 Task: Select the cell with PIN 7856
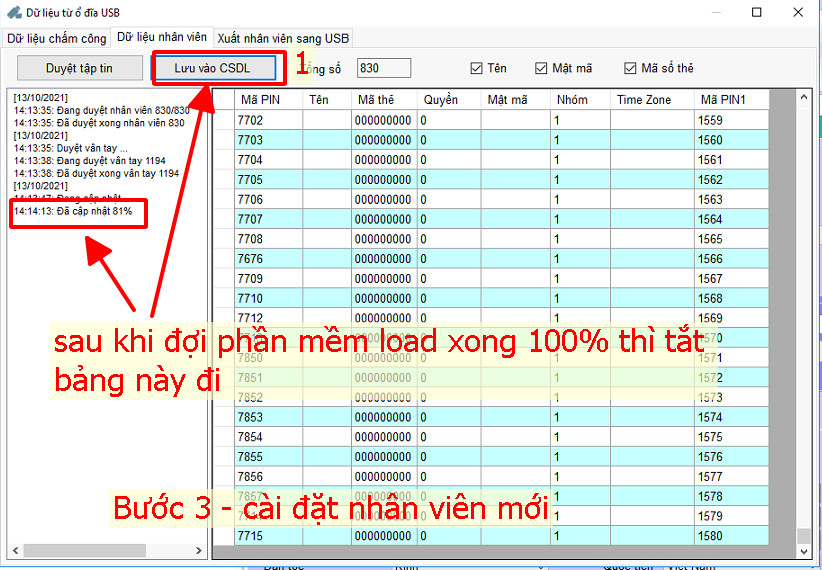point(268,477)
